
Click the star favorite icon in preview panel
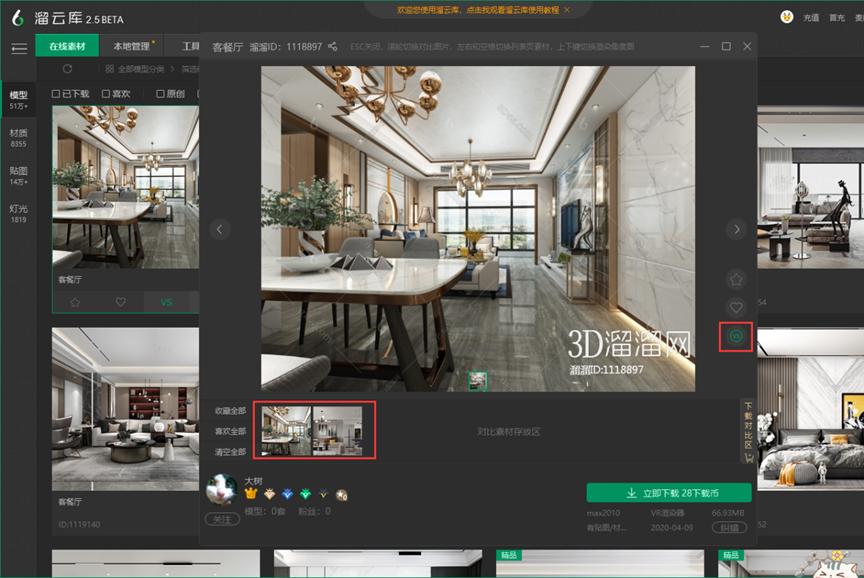point(736,280)
